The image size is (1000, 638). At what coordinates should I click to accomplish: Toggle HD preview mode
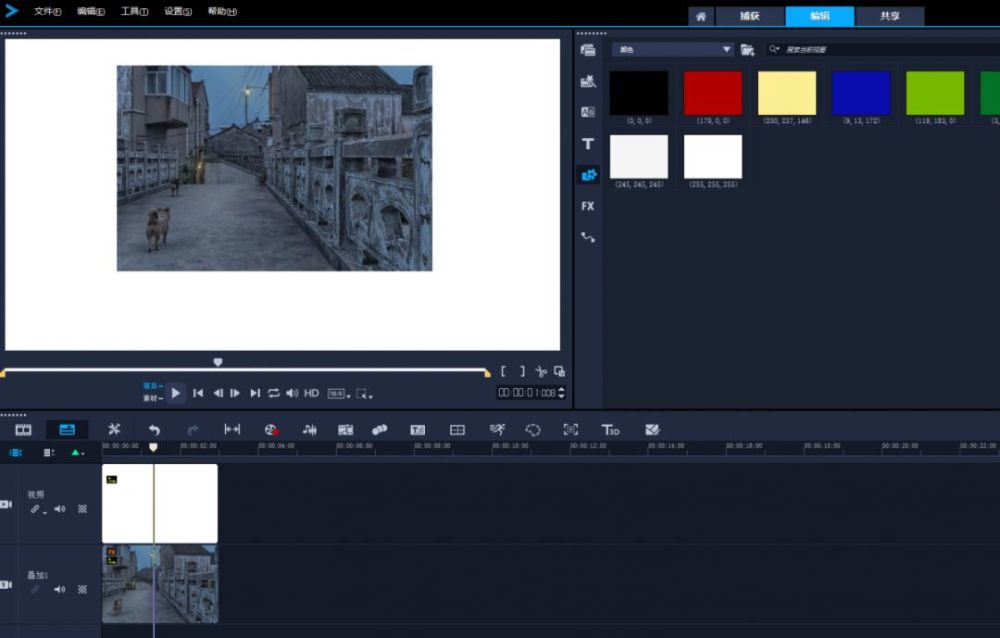pos(311,393)
